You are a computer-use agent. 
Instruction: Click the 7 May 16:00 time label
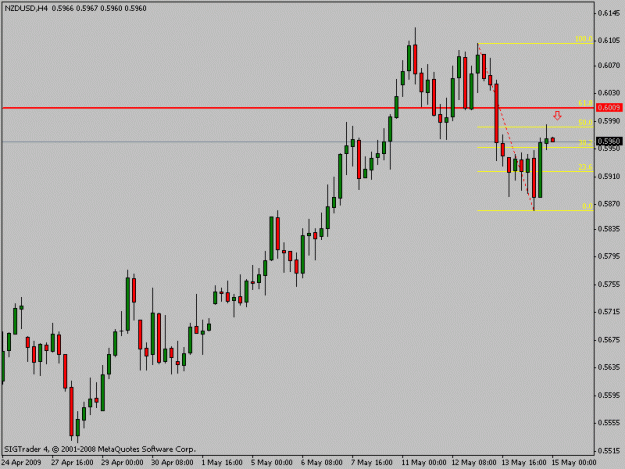[x=372, y=462]
